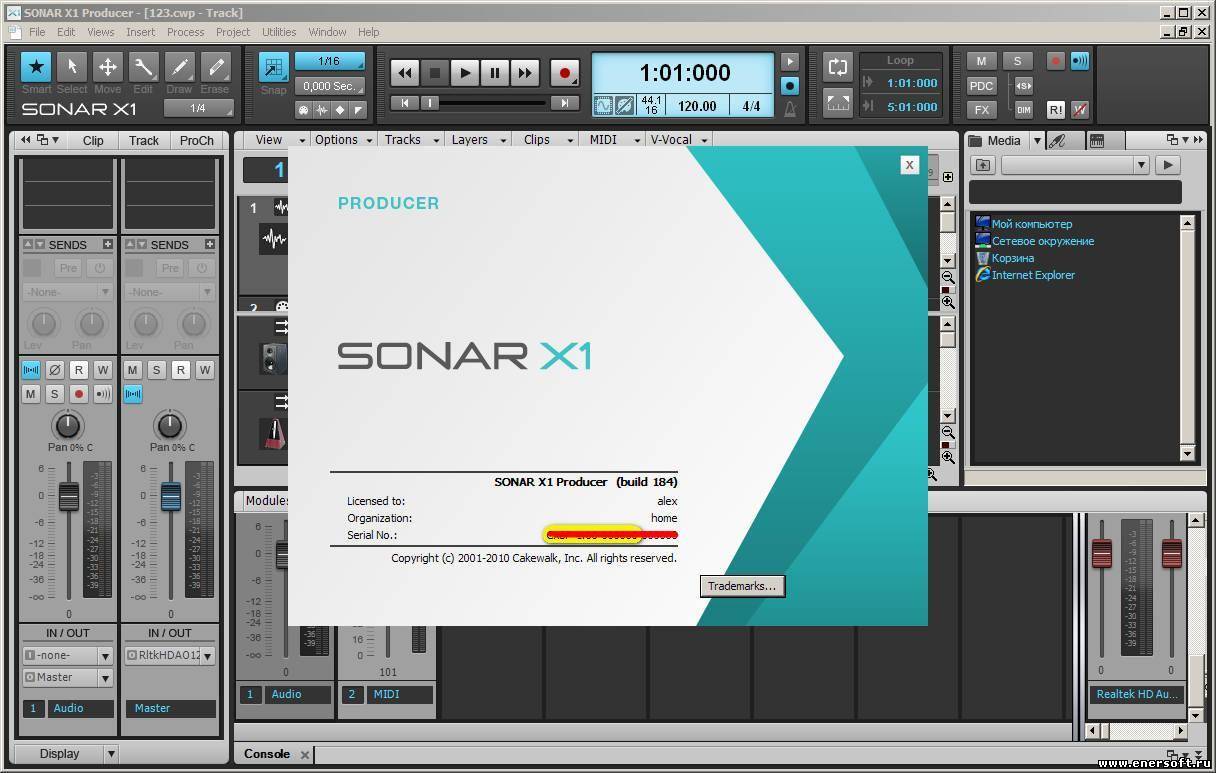
Task: Toggle loop on/off button
Action: (838, 68)
